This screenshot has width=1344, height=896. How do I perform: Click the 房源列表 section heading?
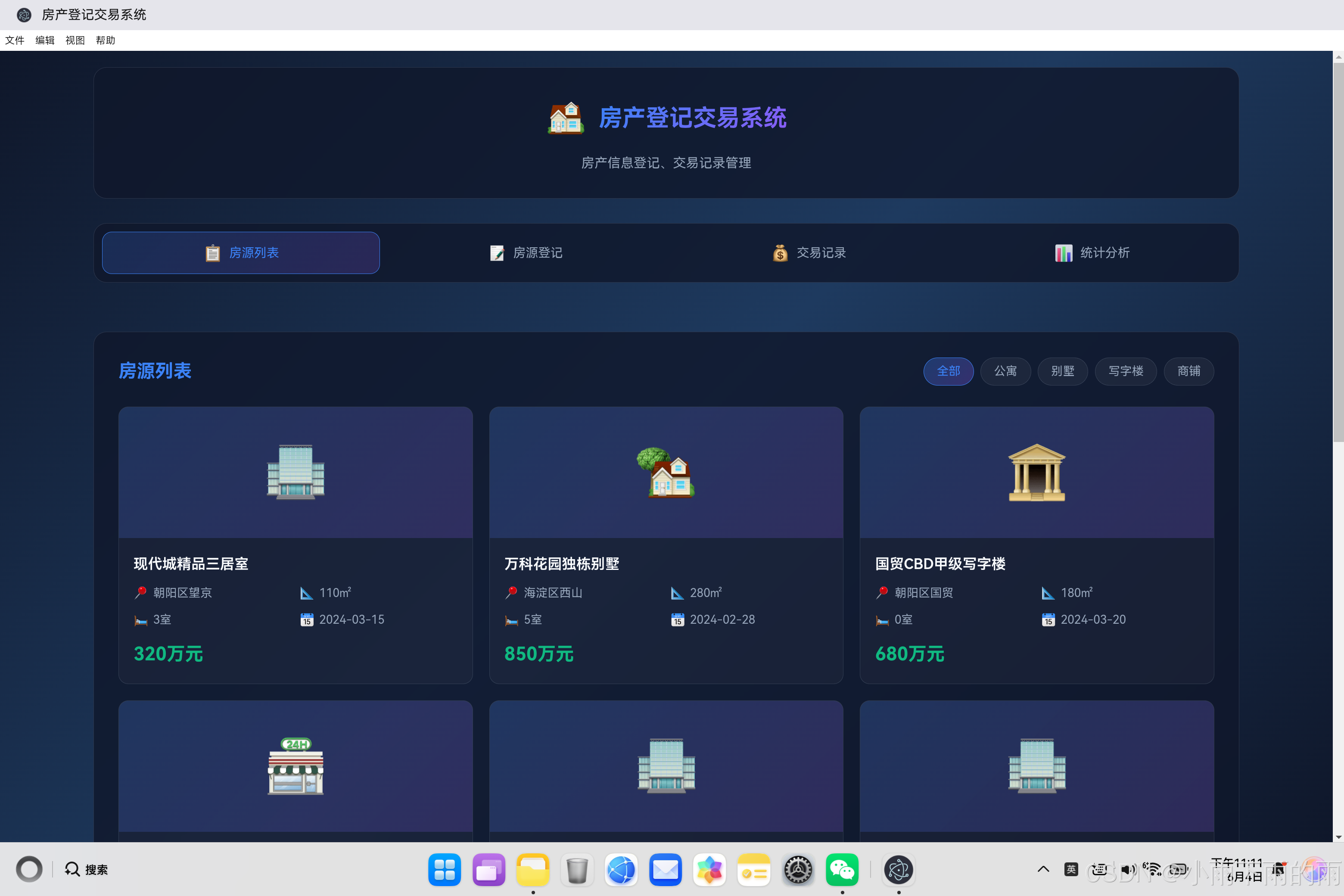[155, 371]
